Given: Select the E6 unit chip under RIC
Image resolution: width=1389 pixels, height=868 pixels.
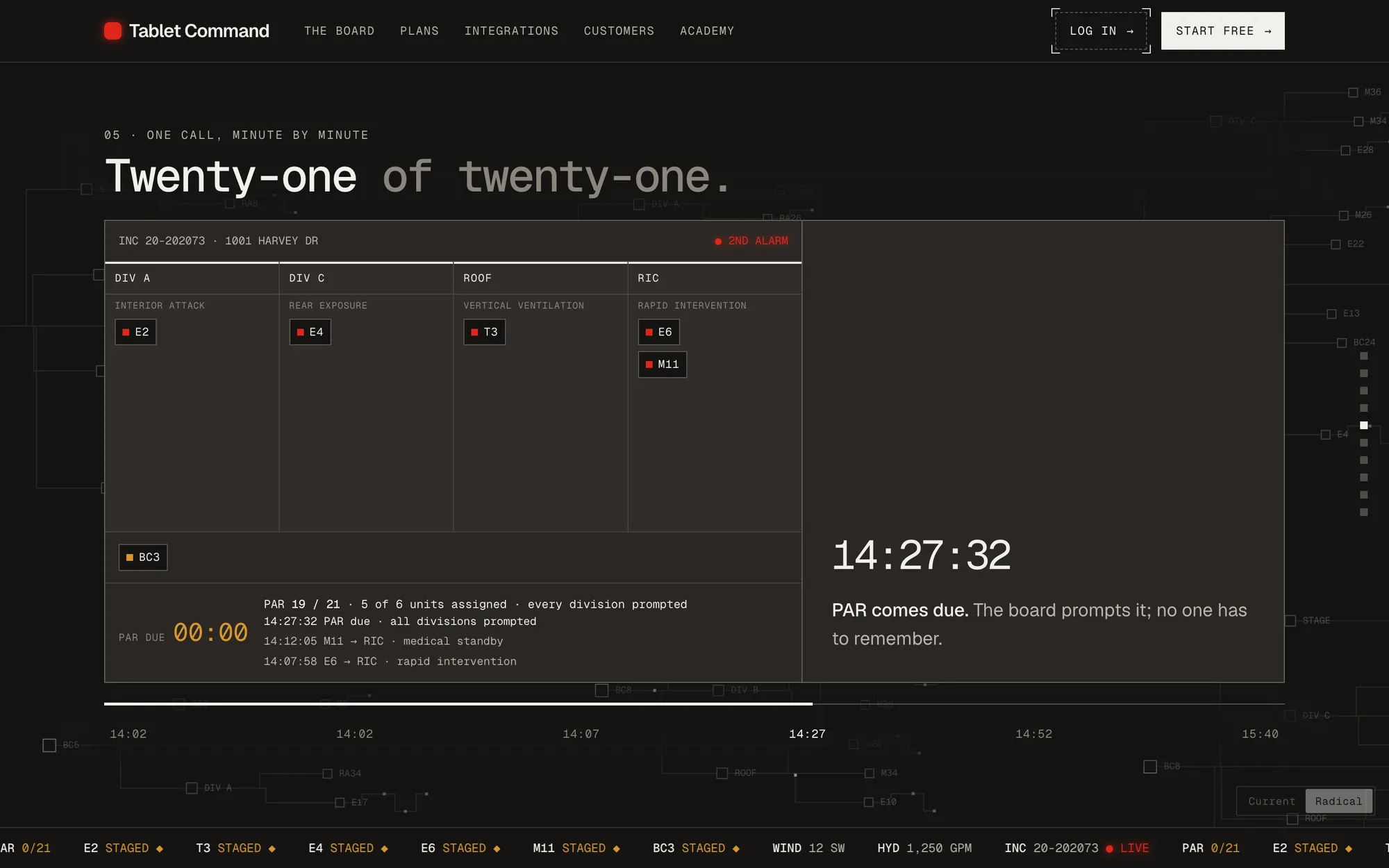Looking at the screenshot, I should [x=658, y=332].
